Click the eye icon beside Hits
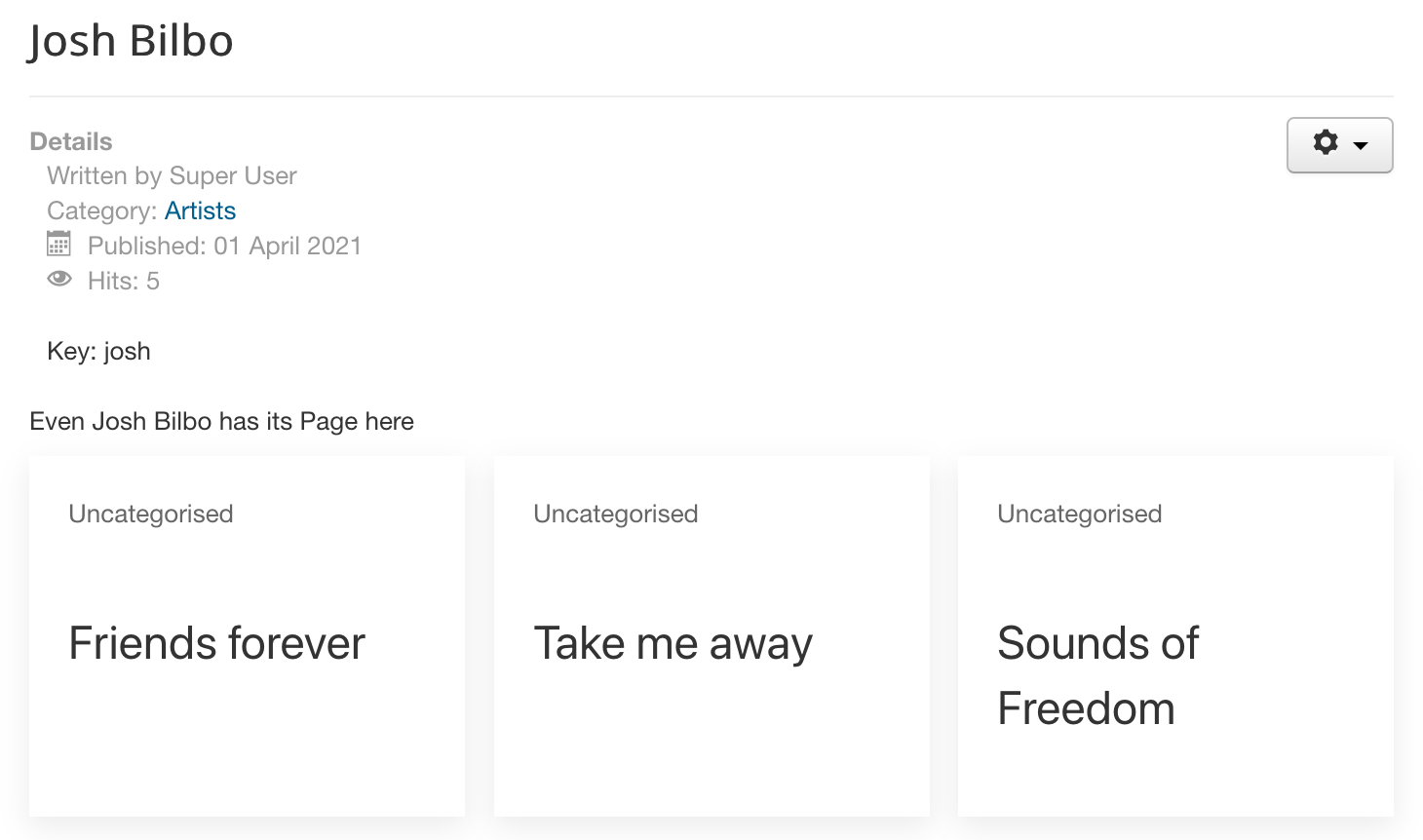 click(59, 279)
